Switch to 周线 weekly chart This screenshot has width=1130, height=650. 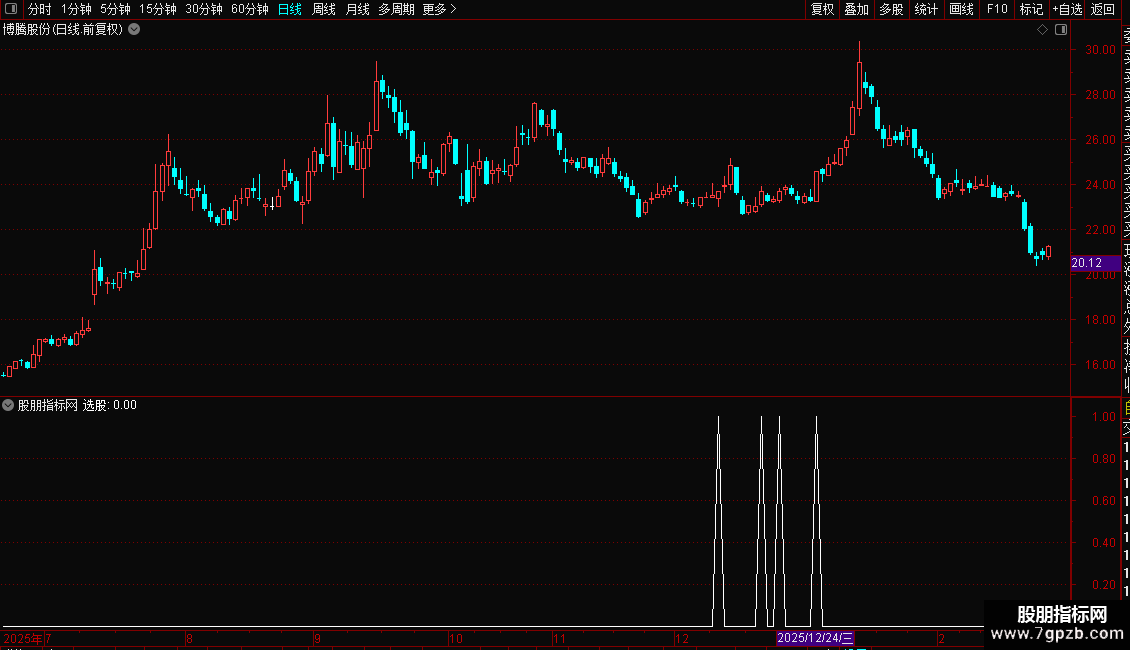324,9
